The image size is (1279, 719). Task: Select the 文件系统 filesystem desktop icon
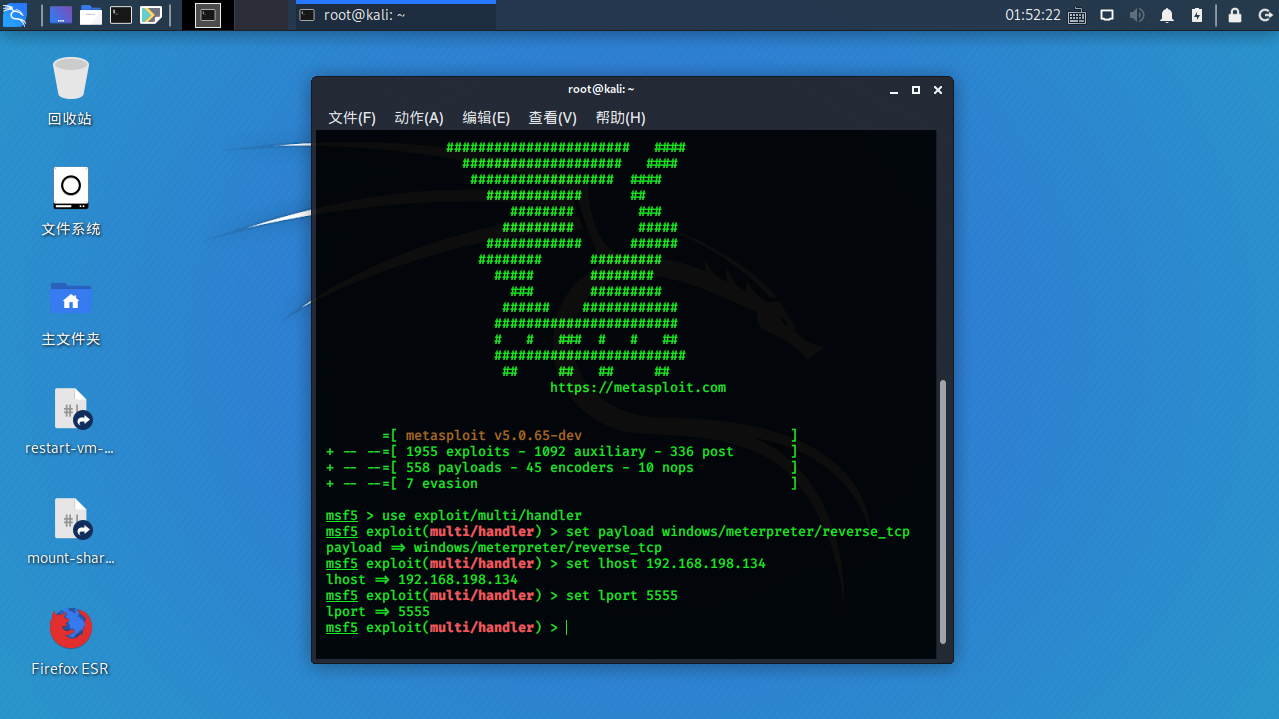click(70, 201)
